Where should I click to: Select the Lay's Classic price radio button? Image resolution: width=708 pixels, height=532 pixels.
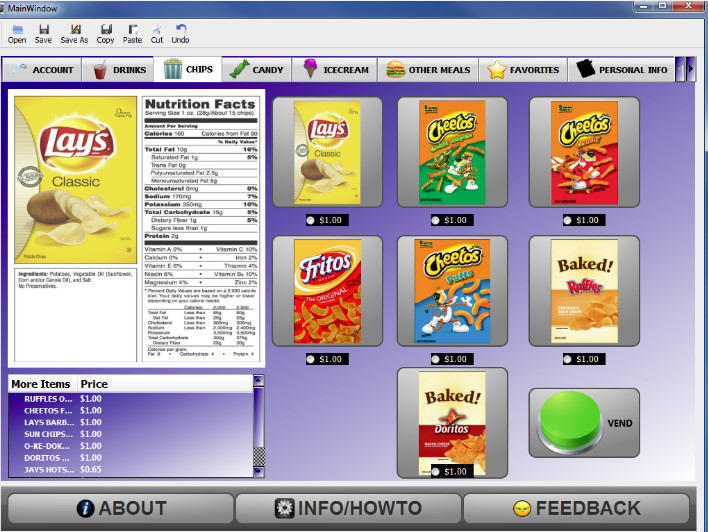pos(311,220)
